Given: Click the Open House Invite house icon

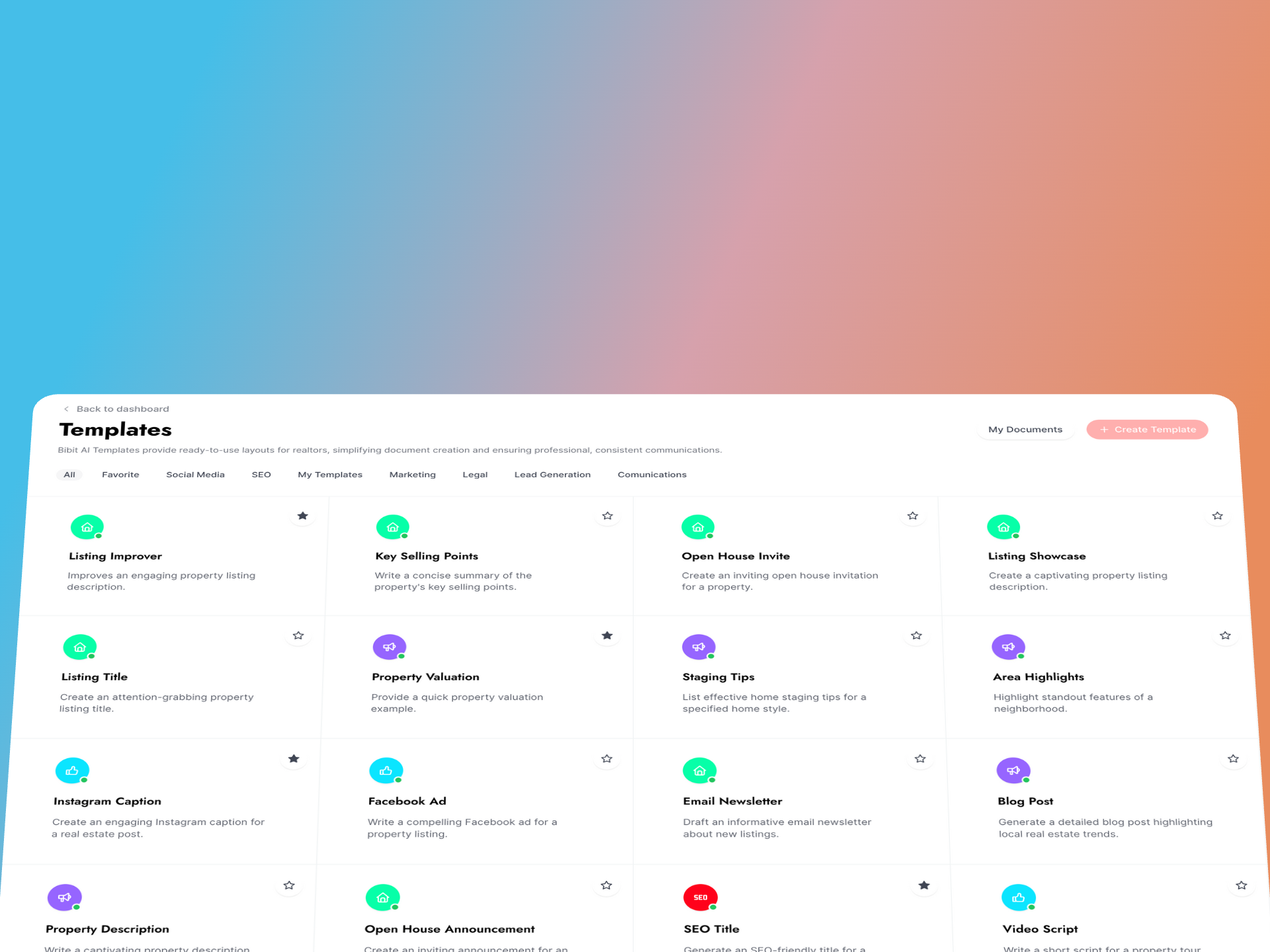Looking at the screenshot, I should point(697,526).
